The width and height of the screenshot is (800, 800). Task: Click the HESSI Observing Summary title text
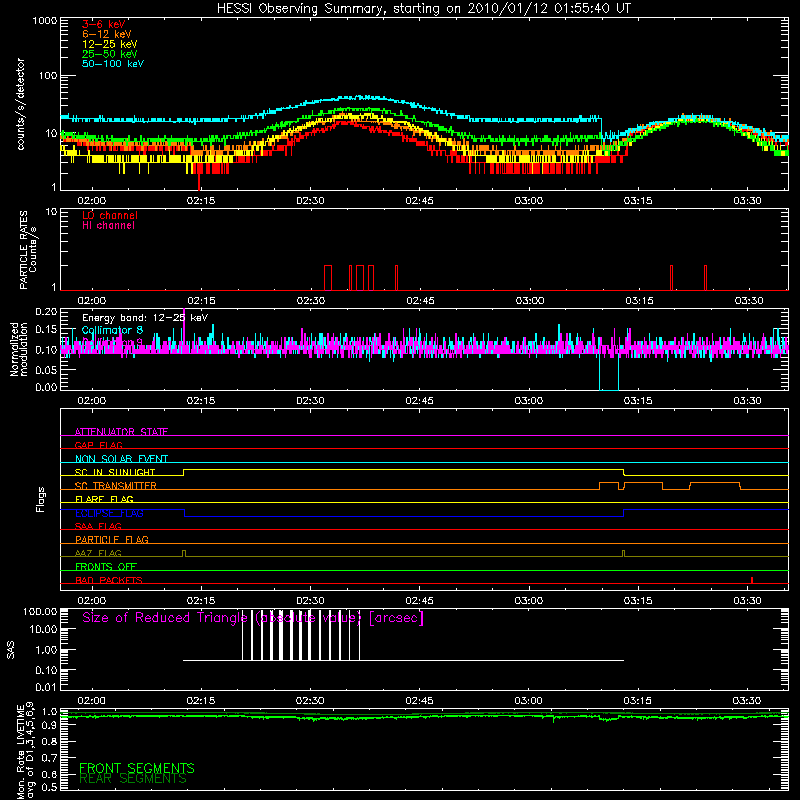(423, 9)
